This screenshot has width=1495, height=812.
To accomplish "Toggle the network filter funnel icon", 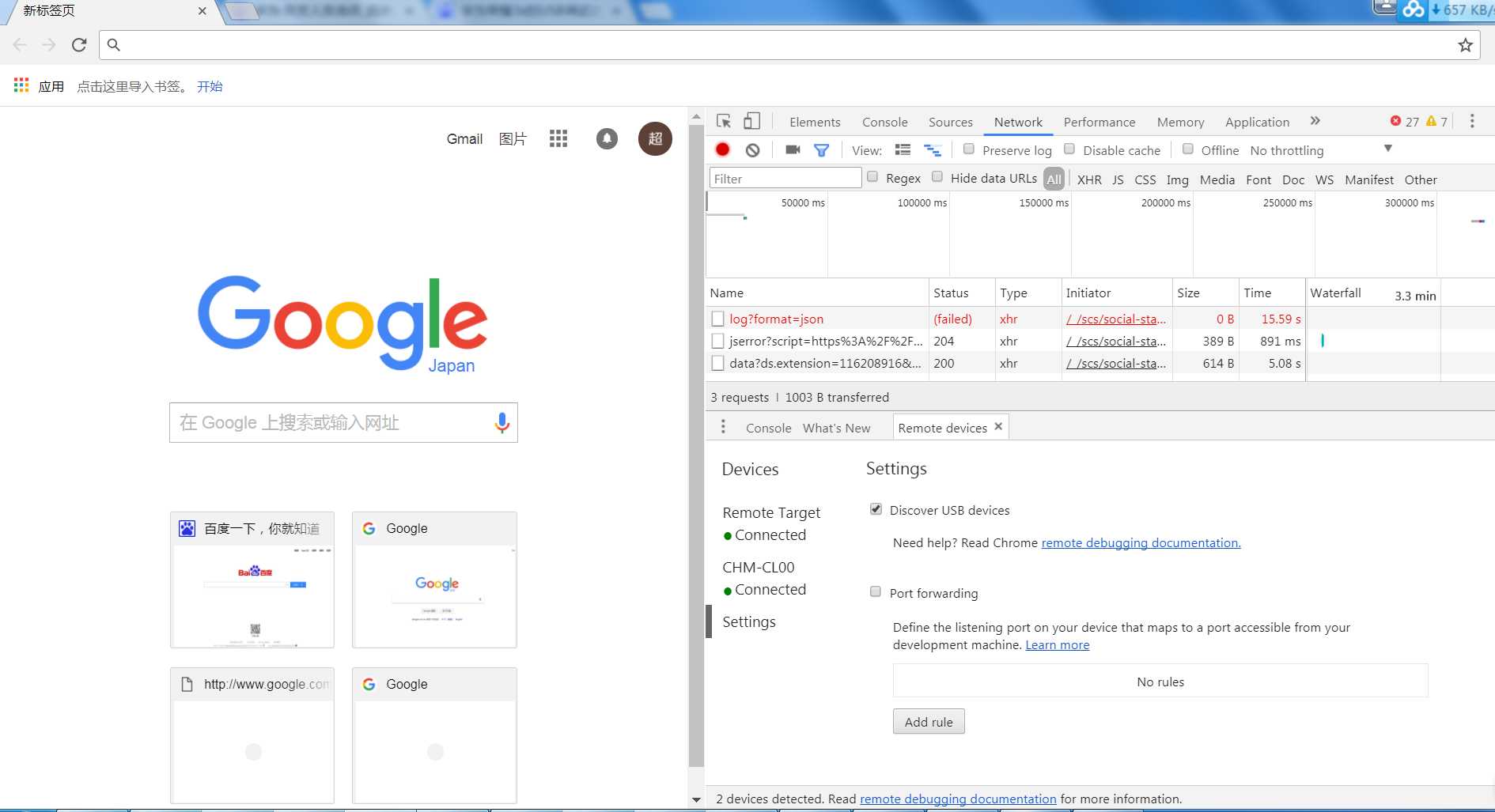I will (822, 150).
